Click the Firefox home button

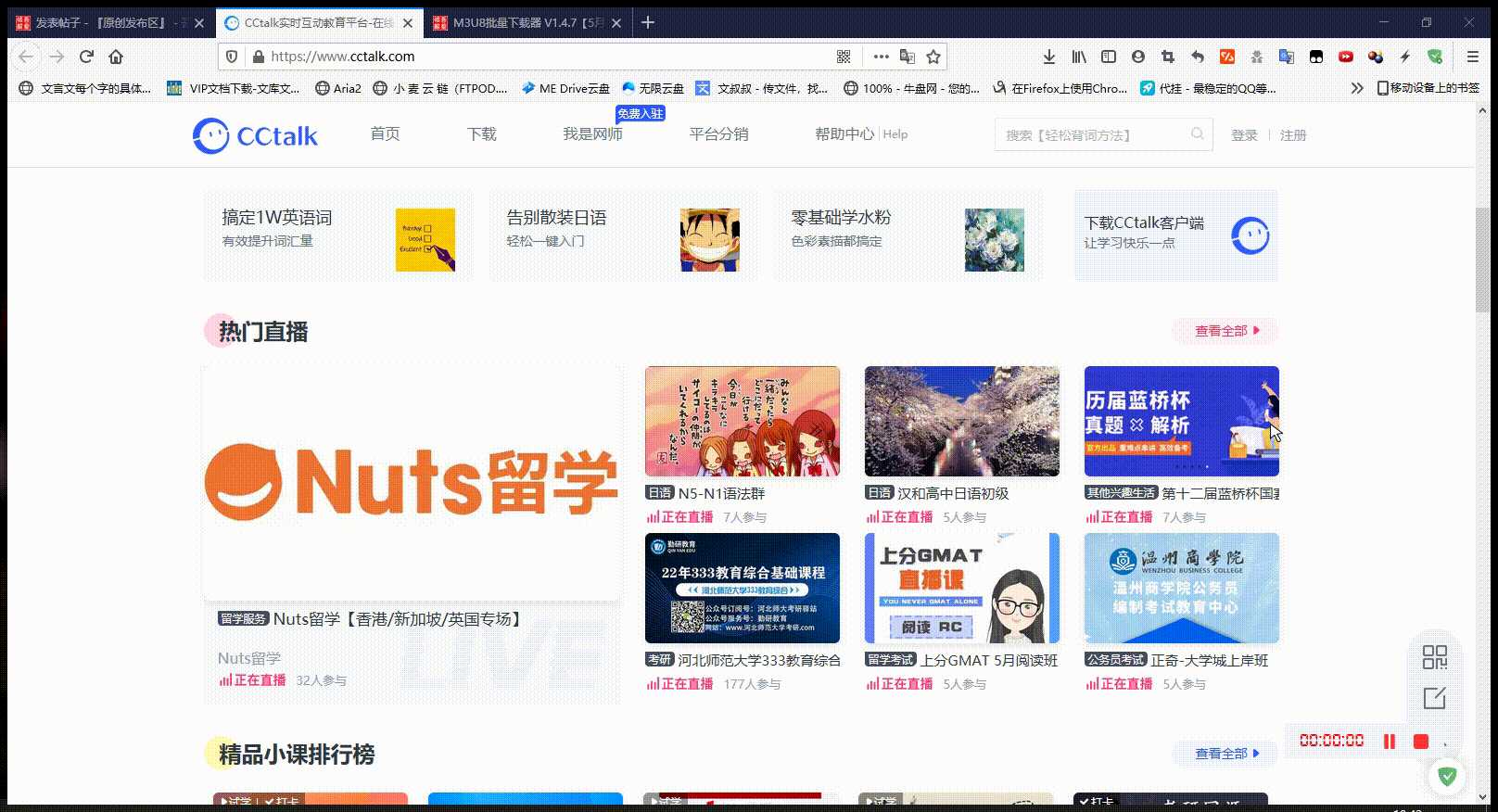pyautogui.click(x=116, y=57)
